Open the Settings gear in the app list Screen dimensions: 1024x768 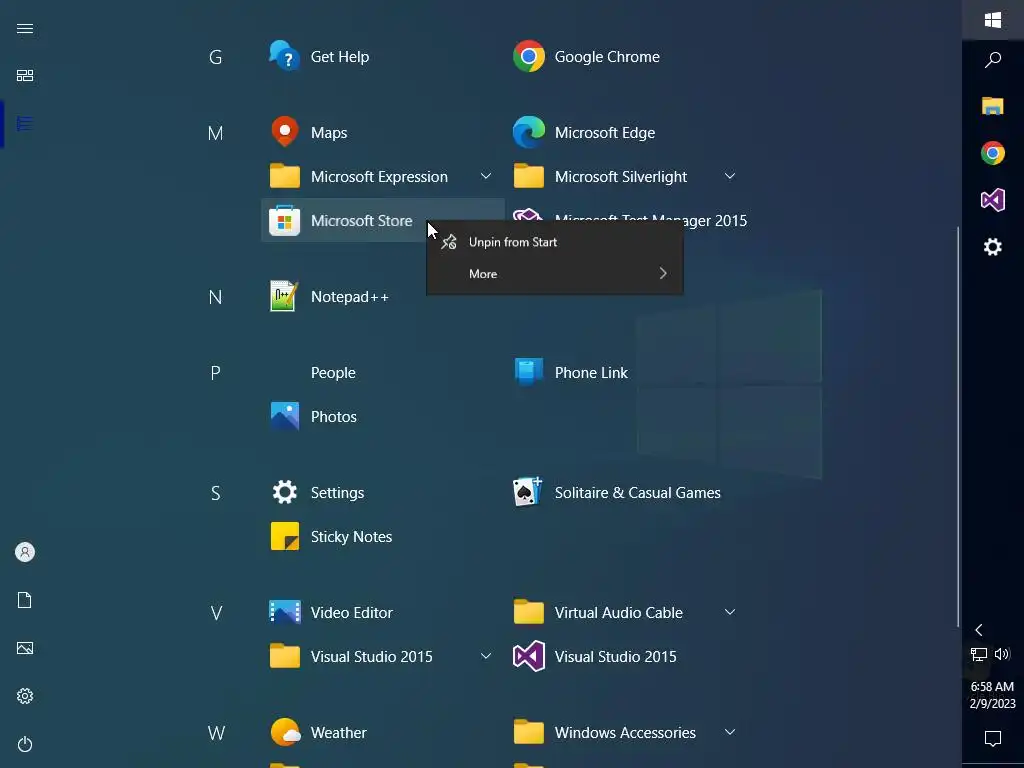pyautogui.click(x=285, y=492)
